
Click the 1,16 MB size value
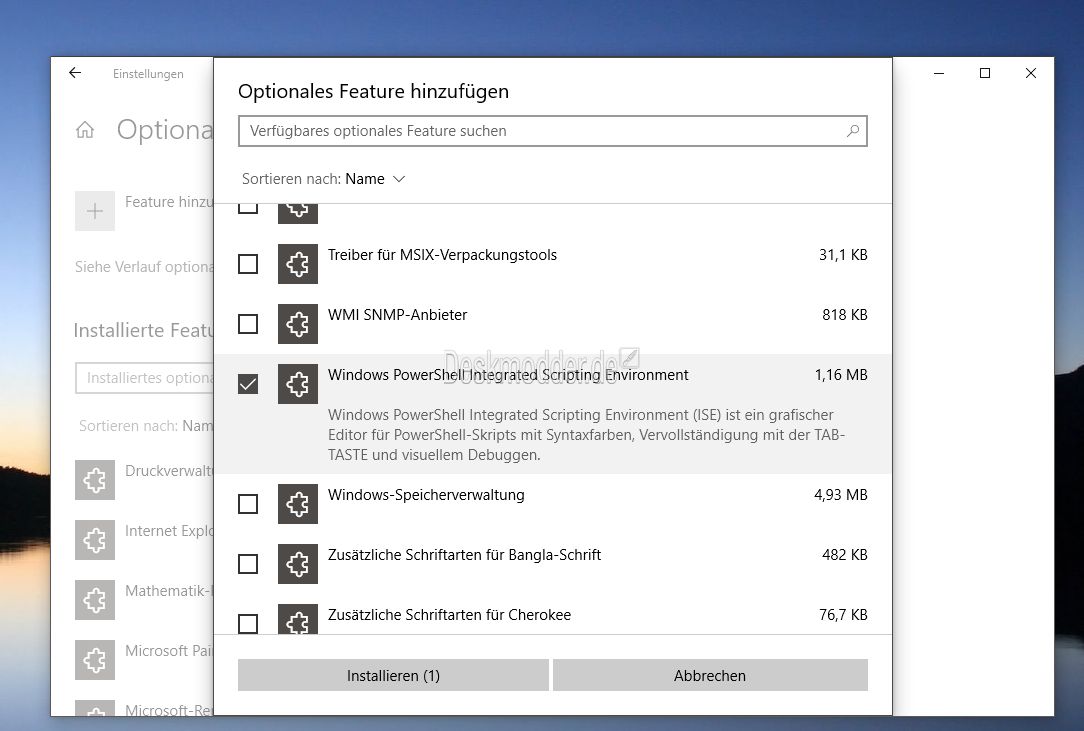click(x=841, y=375)
